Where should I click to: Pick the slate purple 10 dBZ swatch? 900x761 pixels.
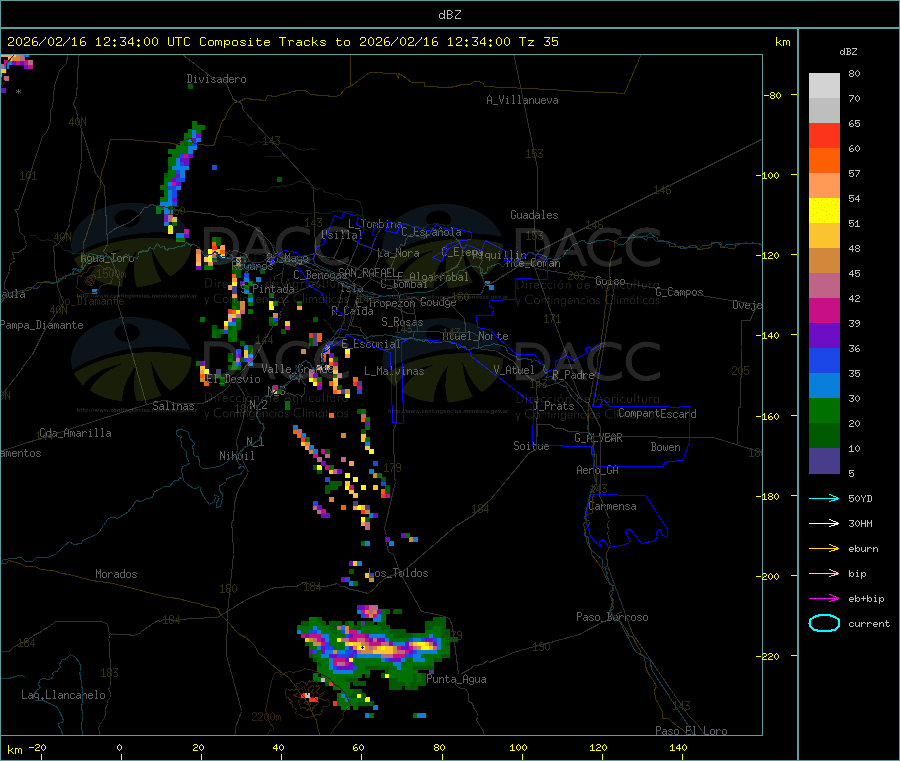(x=824, y=461)
